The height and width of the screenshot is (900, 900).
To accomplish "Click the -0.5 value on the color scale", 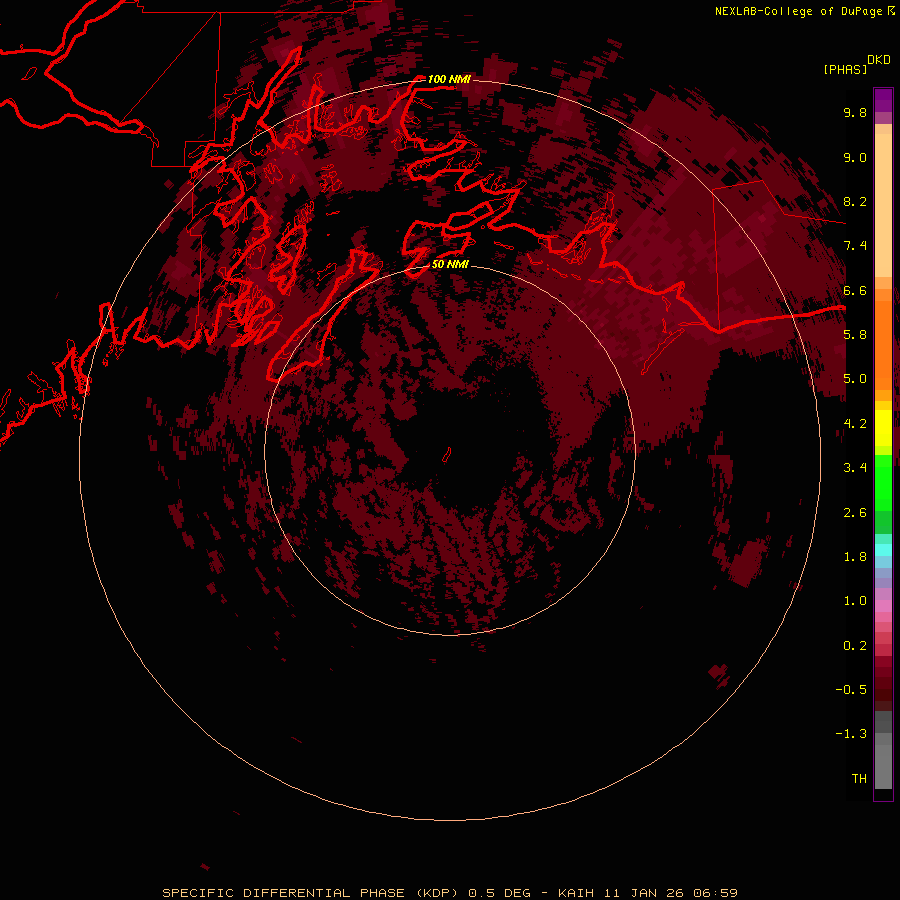I will pyautogui.click(x=851, y=689).
